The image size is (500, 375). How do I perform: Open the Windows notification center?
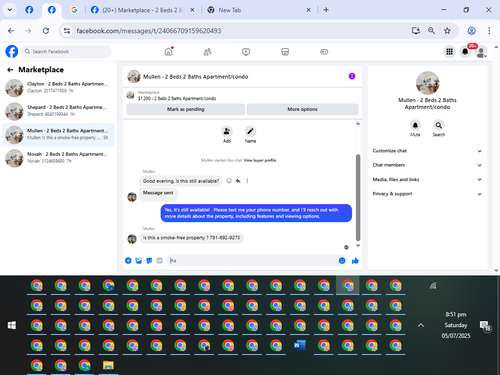click(485, 326)
